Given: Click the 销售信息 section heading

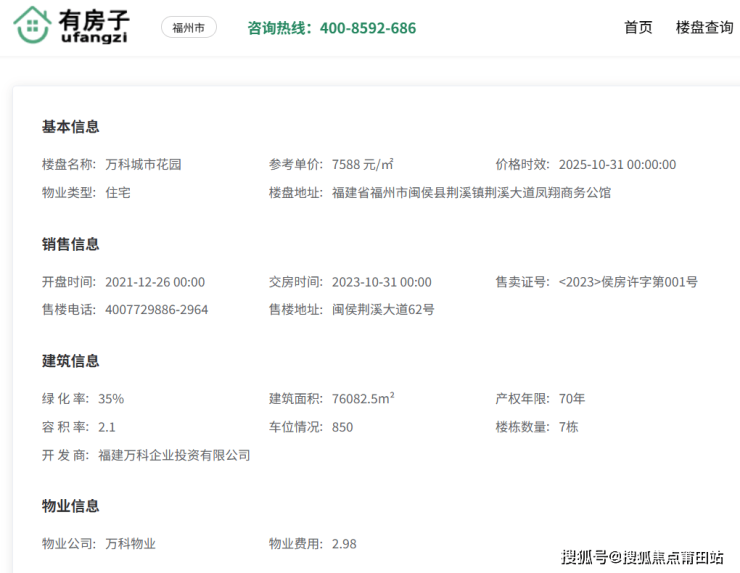Looking at the screenshot, I should pos(70,244).
